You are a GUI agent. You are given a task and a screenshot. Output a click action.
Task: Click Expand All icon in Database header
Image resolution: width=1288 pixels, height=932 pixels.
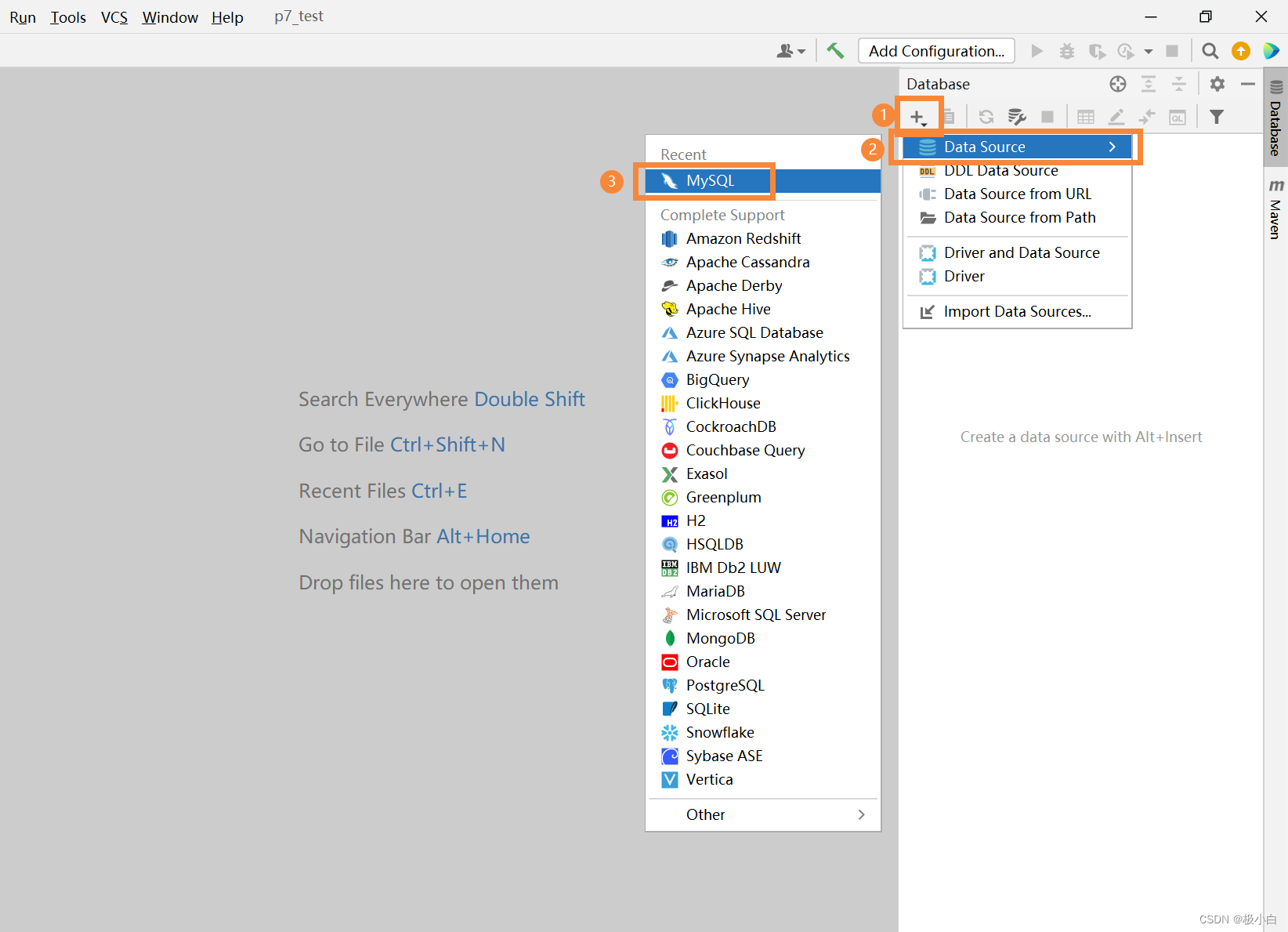click(1149, 84)
